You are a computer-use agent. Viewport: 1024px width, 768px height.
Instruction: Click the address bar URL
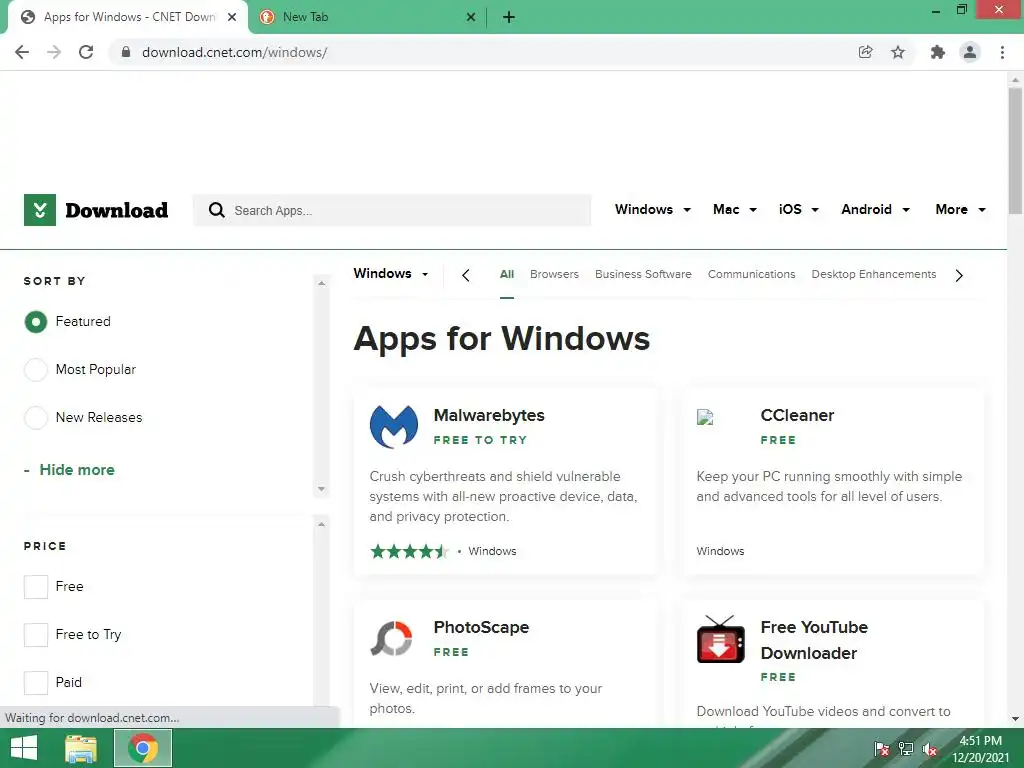click(x=234, y=52)
